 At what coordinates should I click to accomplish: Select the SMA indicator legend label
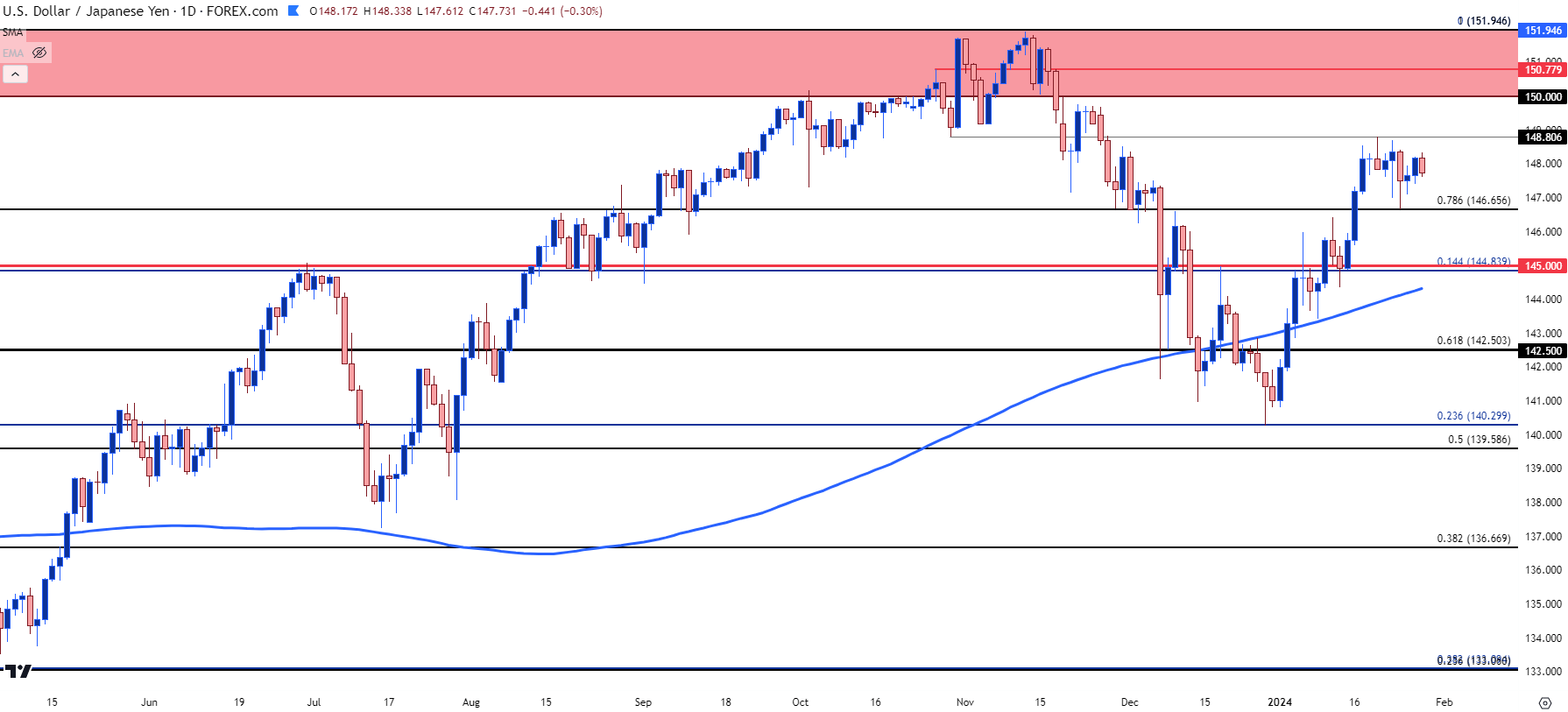(x=12, y=32)
